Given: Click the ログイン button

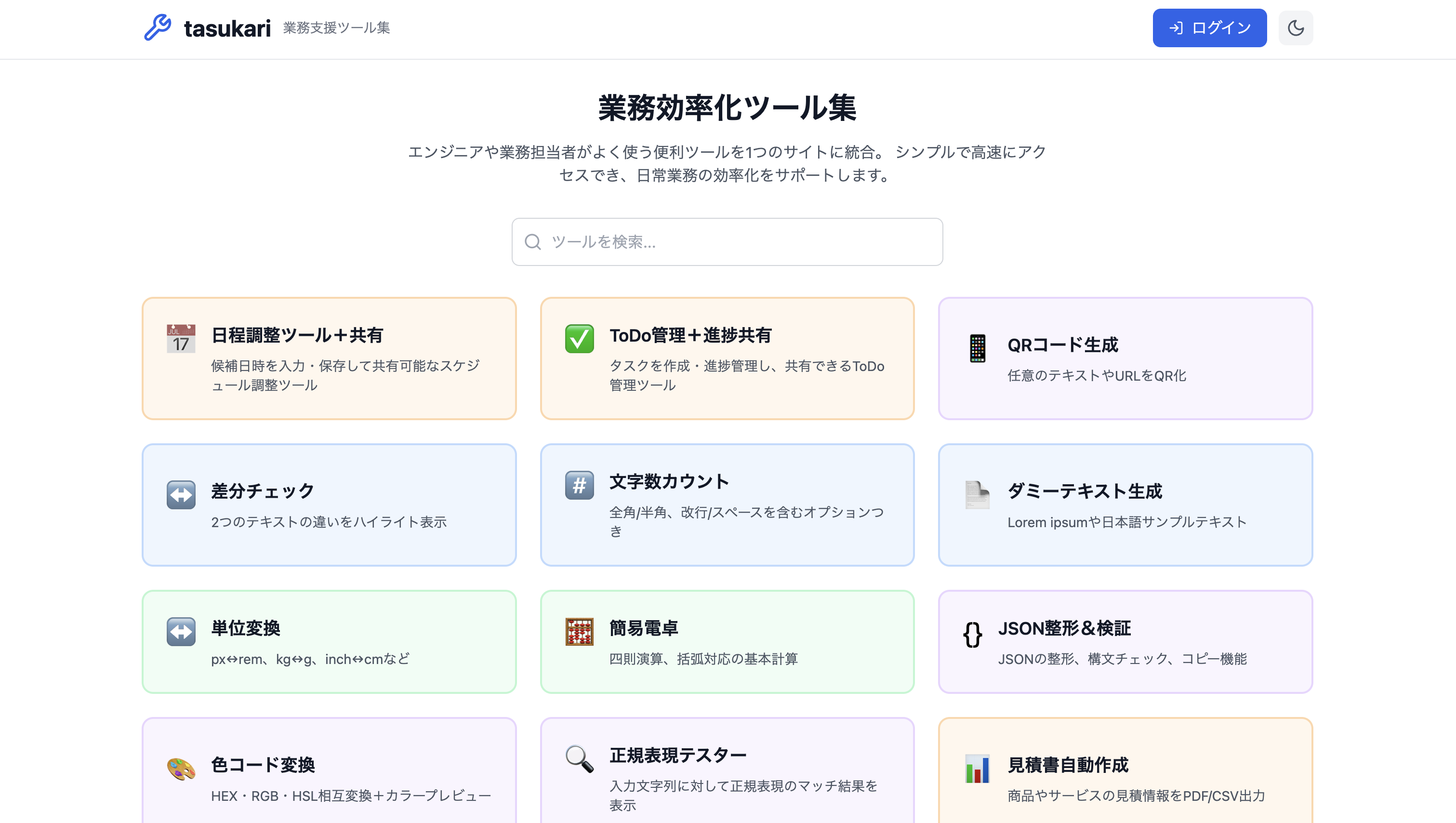Looking at the screenshot, I should (1209, 27).
